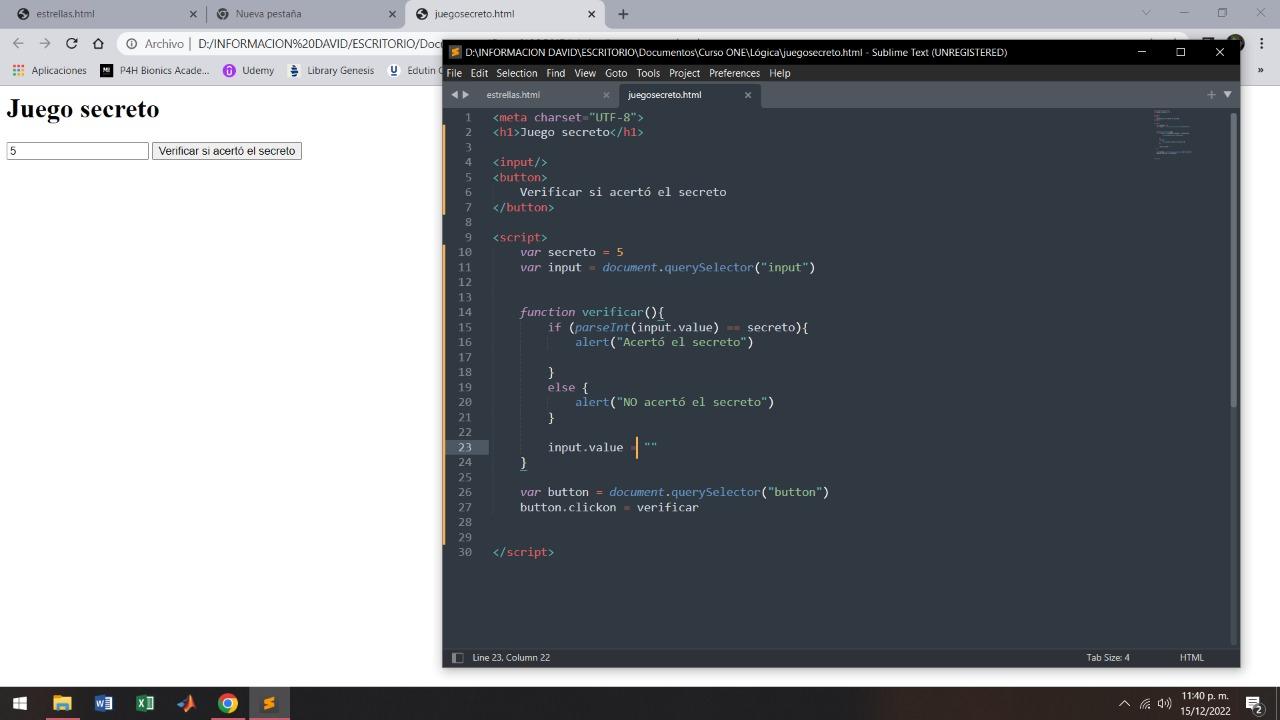1280x720 pixels.
Task: Open volume tray icon
Action: point(1164,703)
